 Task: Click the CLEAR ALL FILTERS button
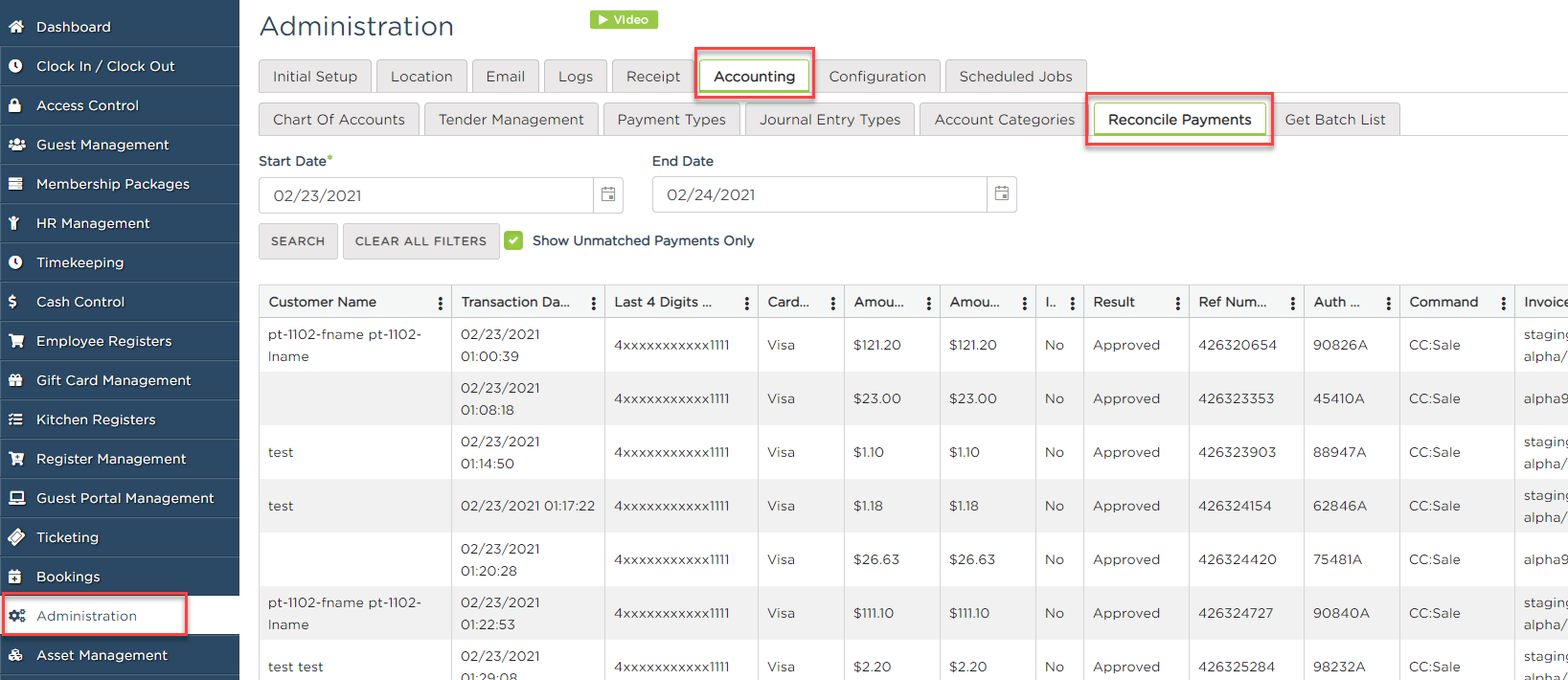(421, 241)
